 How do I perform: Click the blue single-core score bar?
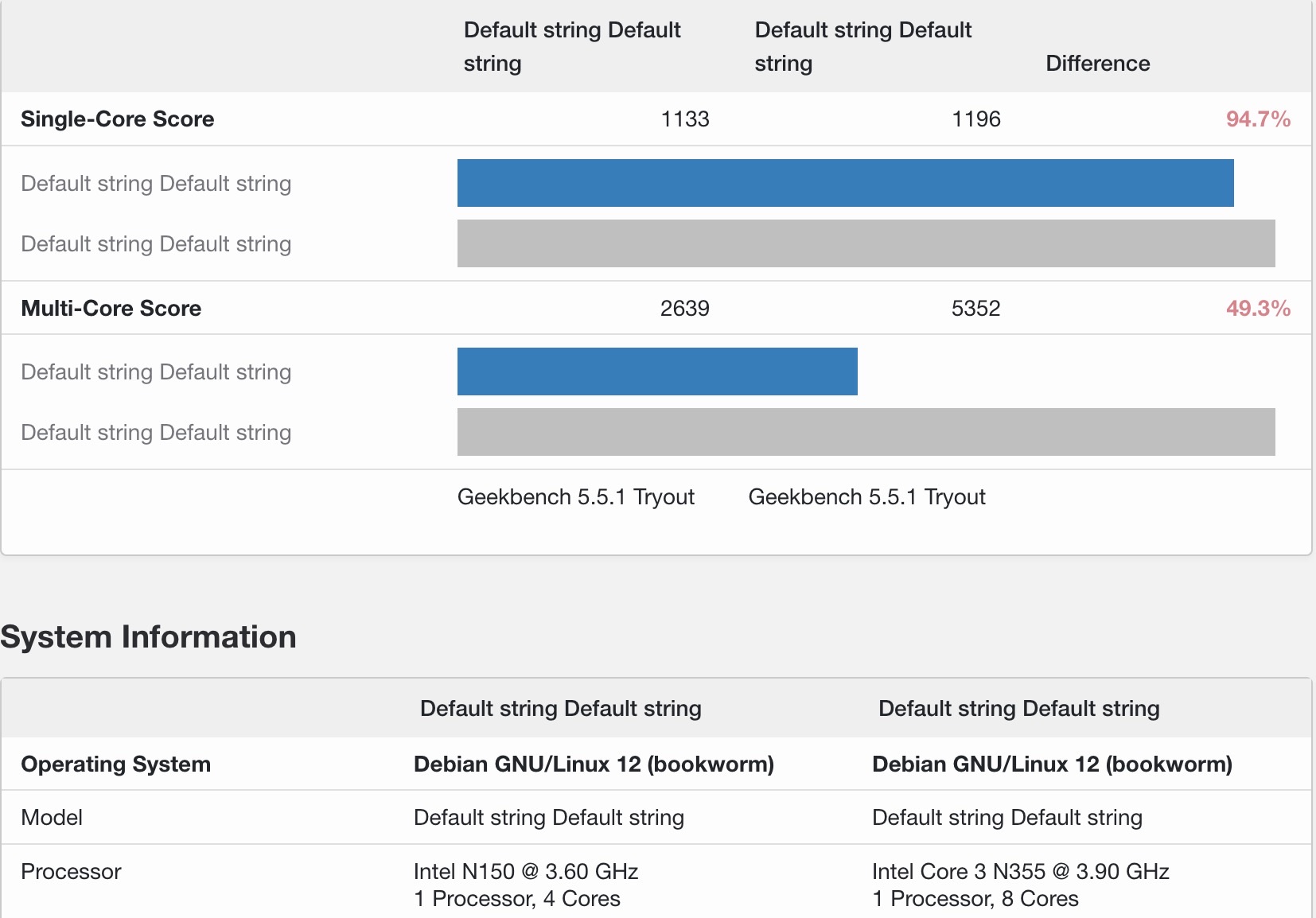pos(845,183)
